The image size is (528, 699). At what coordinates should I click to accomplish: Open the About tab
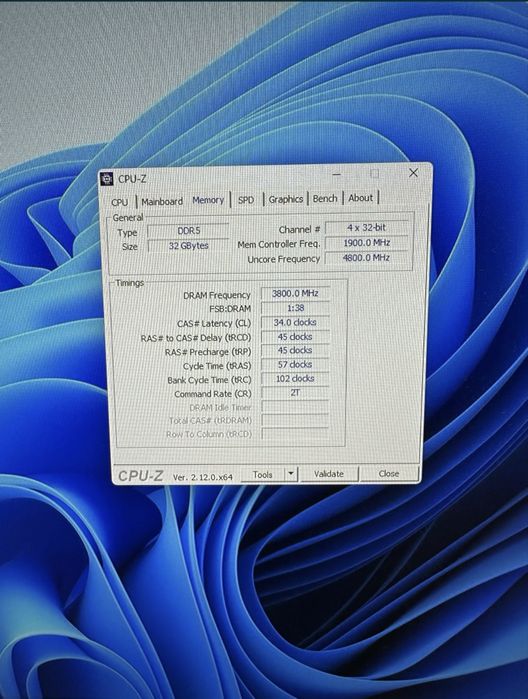360,197
